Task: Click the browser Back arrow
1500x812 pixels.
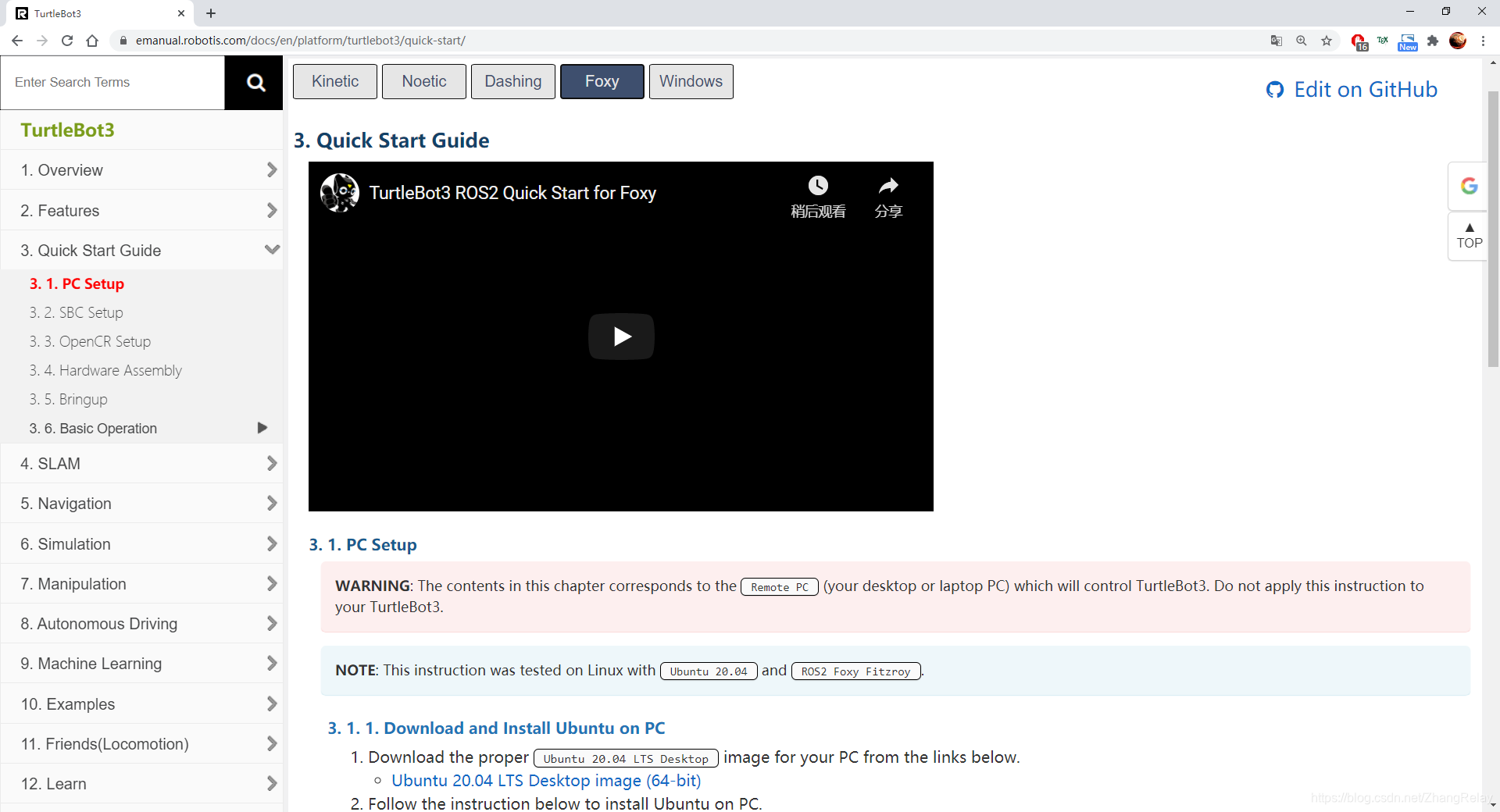Action: [x=17, y=41]
